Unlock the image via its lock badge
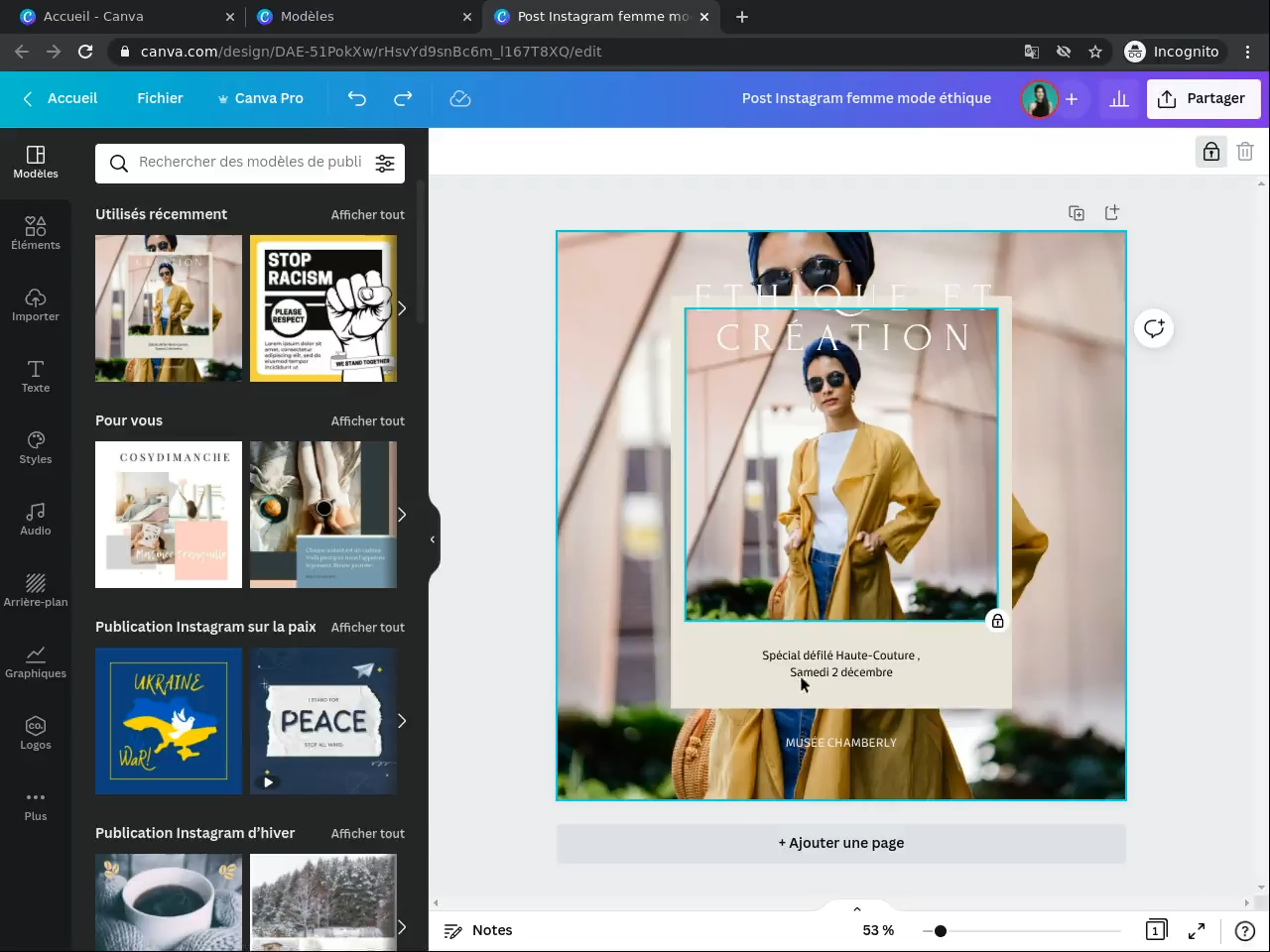Viewport: 1270px width, 952px height. (x=998, y=621)
